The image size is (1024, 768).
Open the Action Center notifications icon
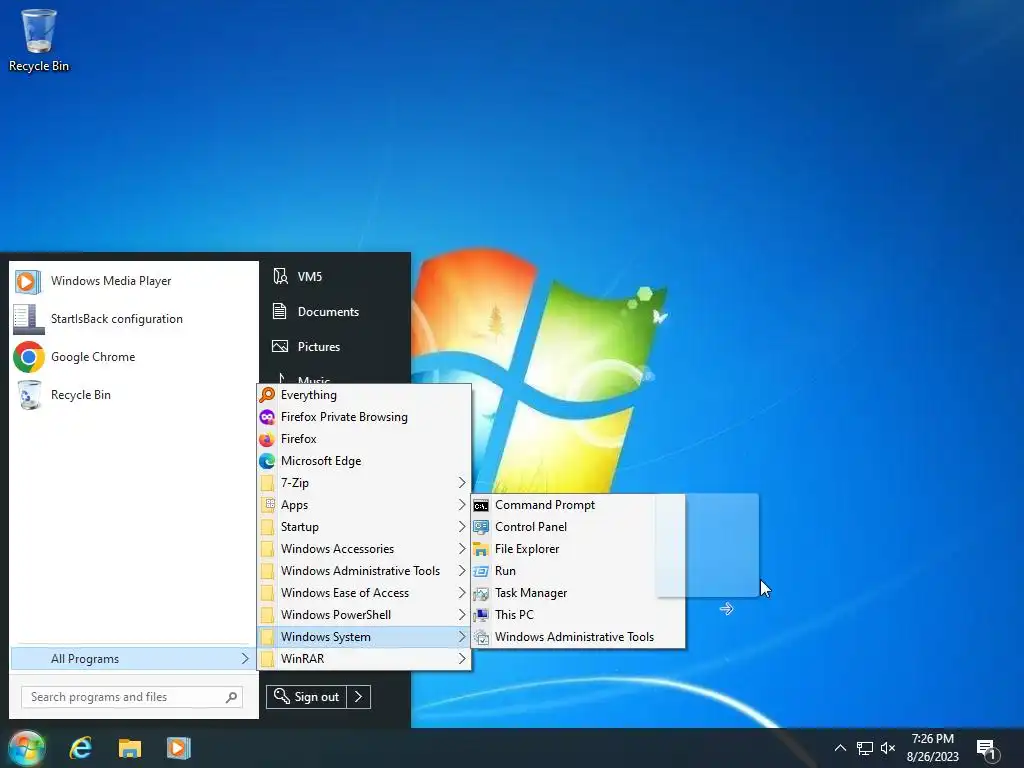click(987, 749)
